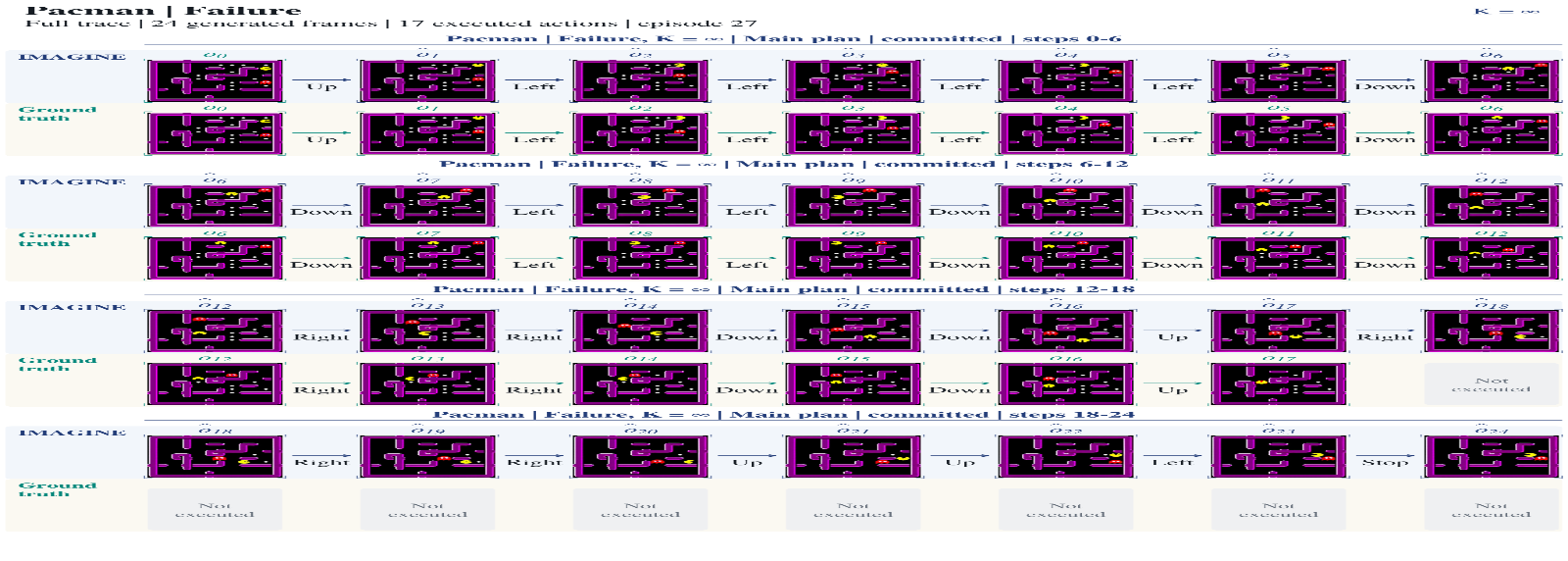Open IMAGINE frame ô3 thumbnail
This screenshot has width=1568, height=561.
tap(854, 80)
